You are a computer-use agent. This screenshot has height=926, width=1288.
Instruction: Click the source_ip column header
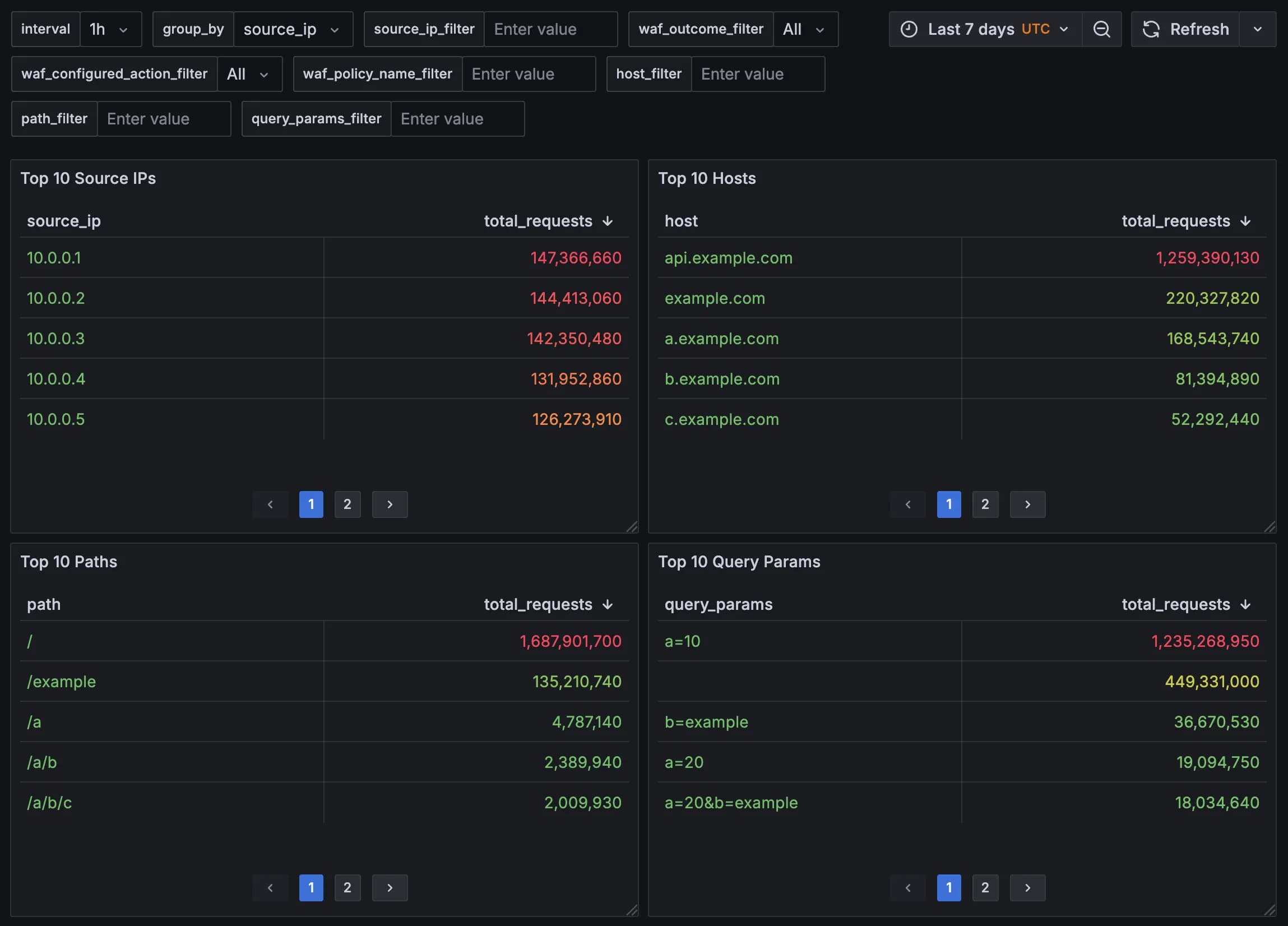[63, 221]
